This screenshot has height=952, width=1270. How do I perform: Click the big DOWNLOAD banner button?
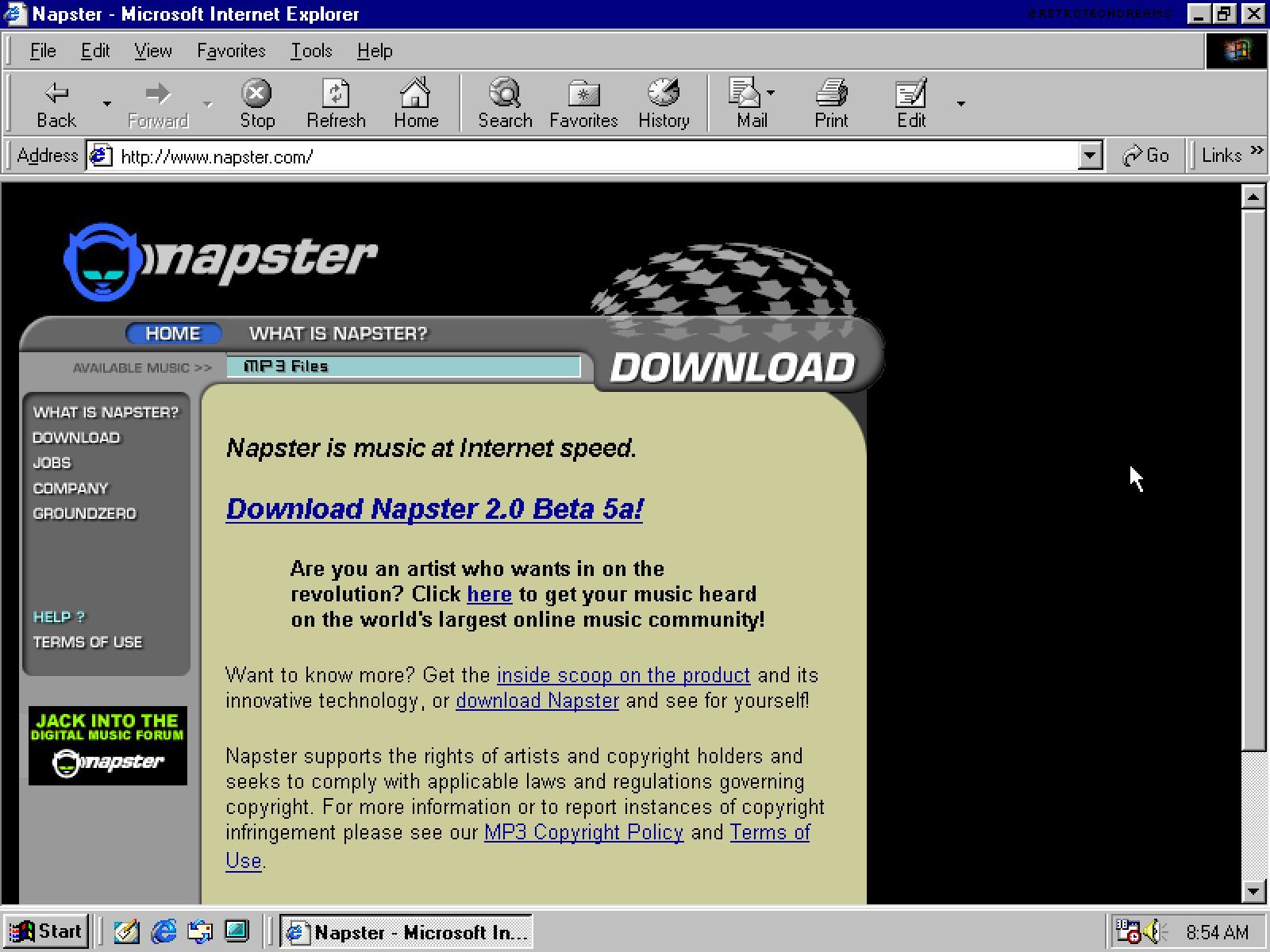732,367
